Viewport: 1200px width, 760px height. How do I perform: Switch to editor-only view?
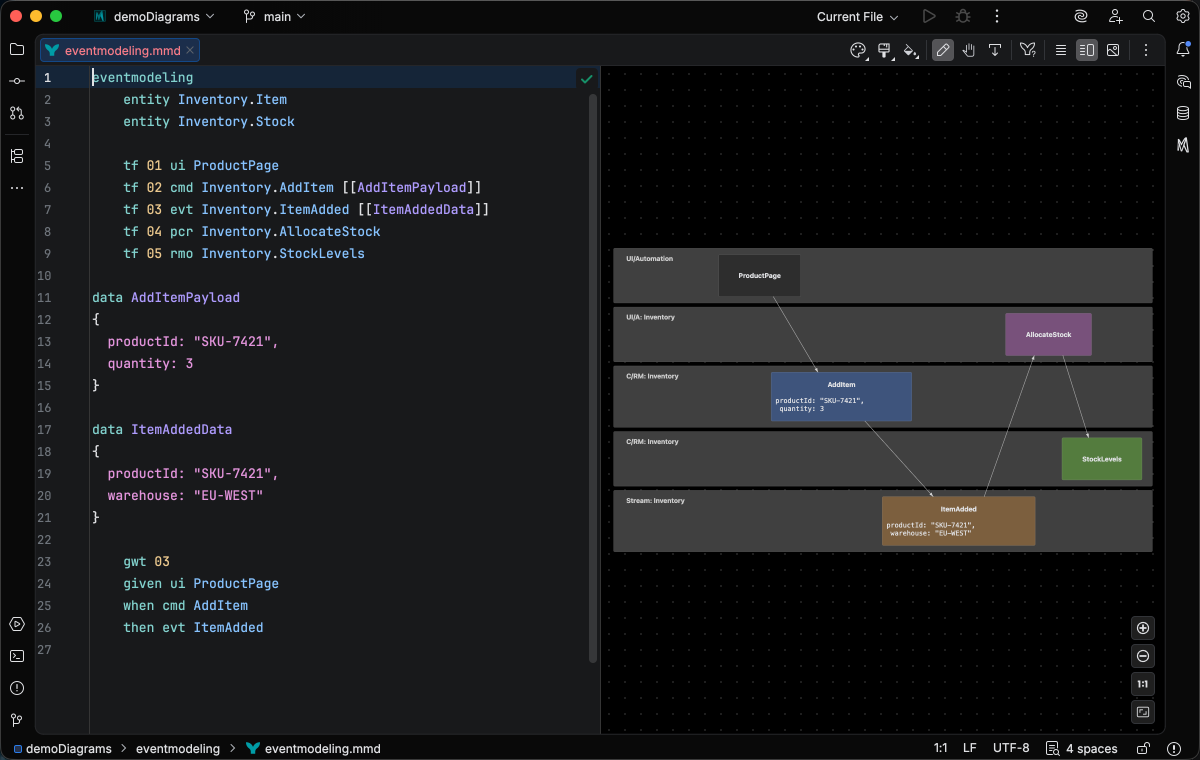pos(1061,50)
